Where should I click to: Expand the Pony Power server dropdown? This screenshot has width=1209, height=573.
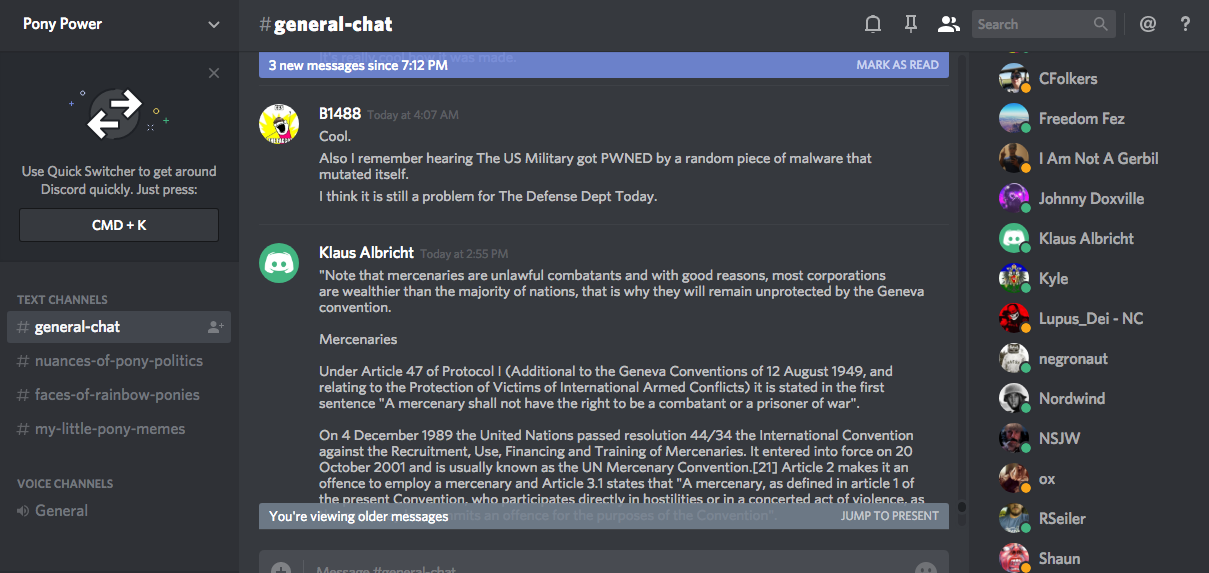tap(214, 24)
